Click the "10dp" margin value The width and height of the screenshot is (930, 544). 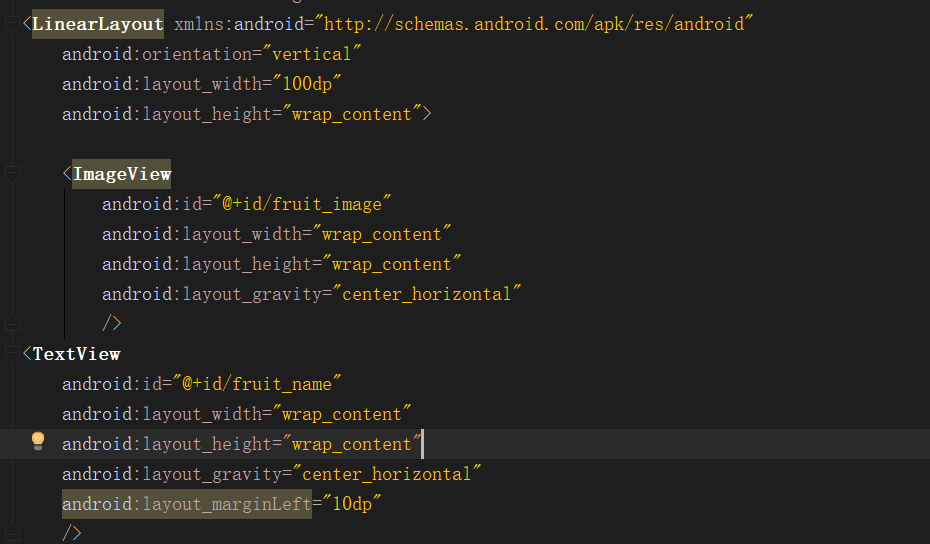point(352,504)
